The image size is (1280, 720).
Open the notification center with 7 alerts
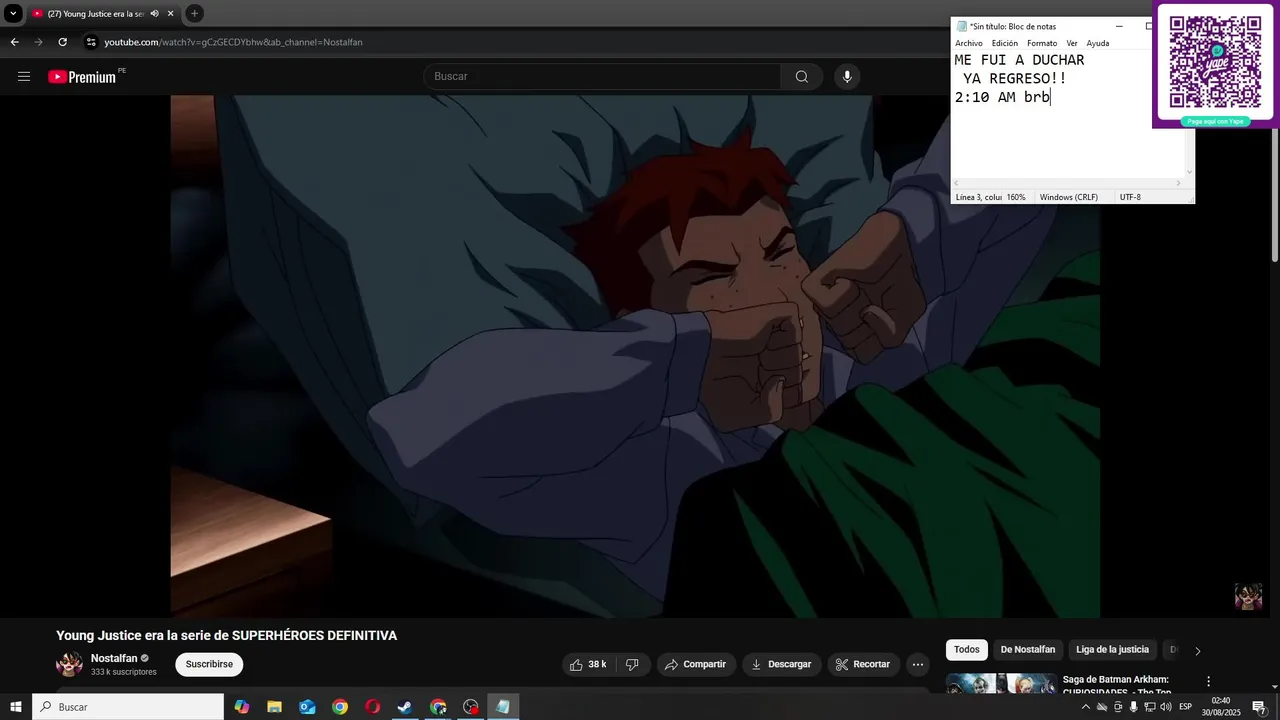tap(1259, 707)
